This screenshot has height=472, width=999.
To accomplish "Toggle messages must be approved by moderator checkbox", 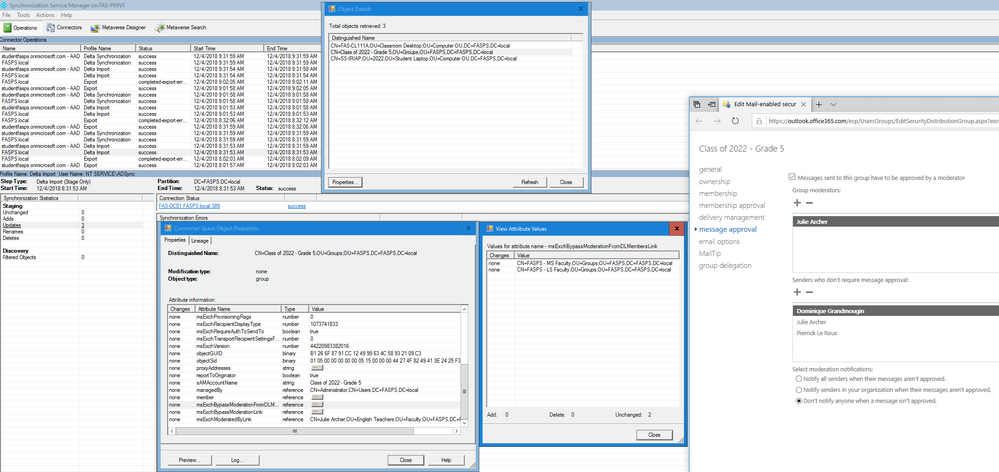I will pyautogui.click(x=792, y=177).
